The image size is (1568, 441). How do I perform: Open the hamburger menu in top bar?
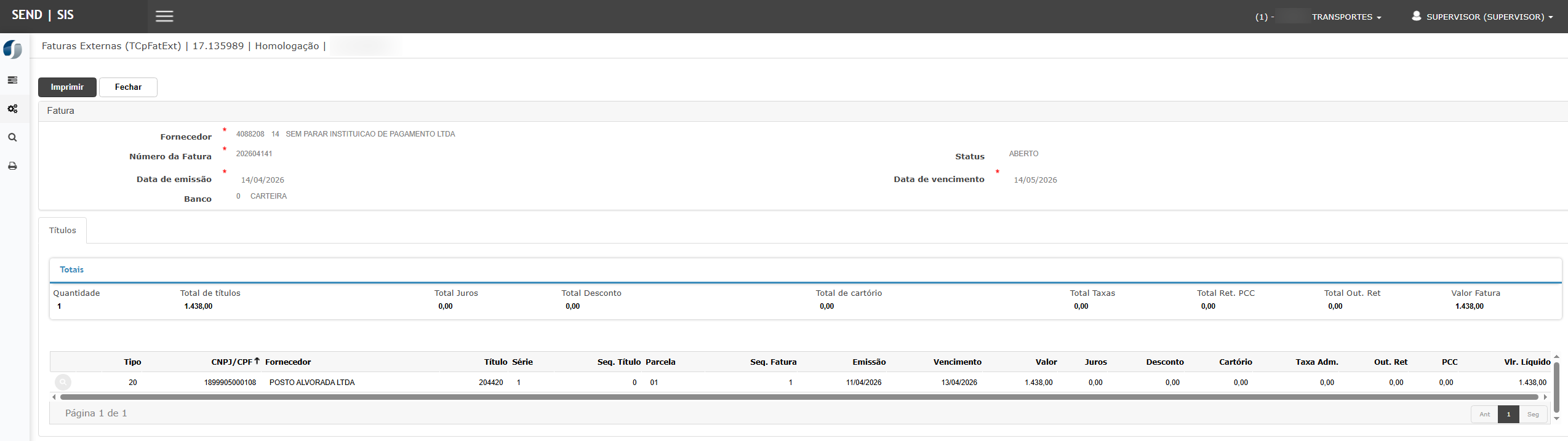coord(164,17)
